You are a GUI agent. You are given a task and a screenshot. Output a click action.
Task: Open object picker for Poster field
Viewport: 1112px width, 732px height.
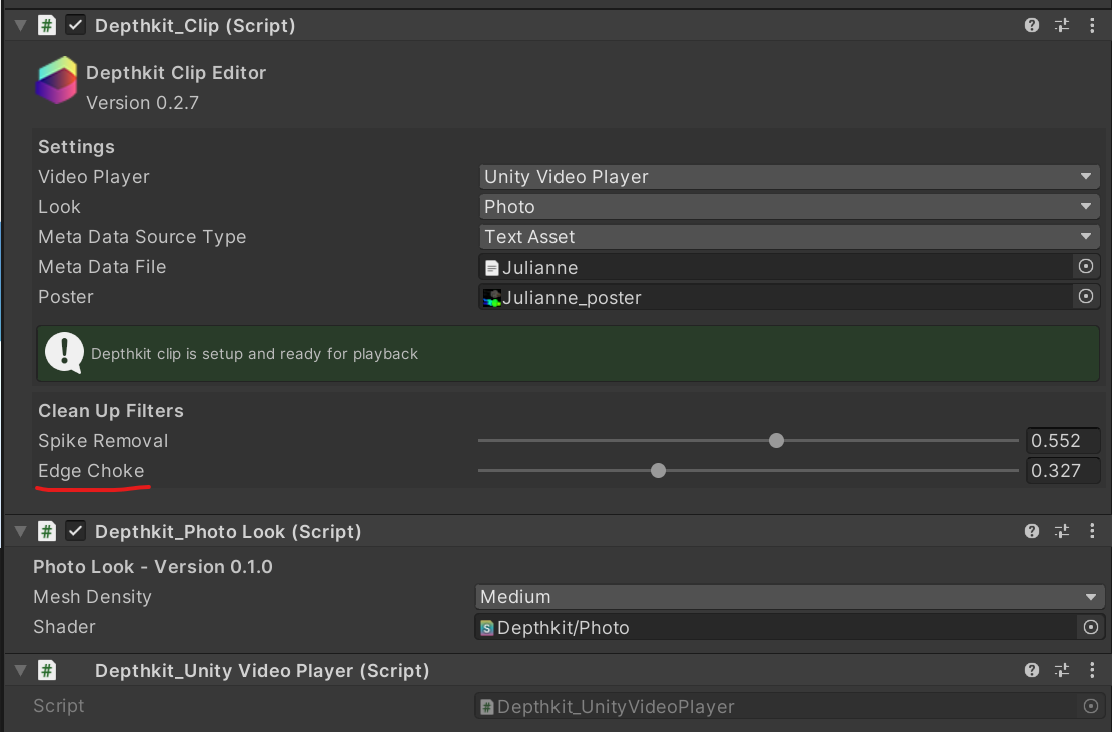coord(1085,297)
